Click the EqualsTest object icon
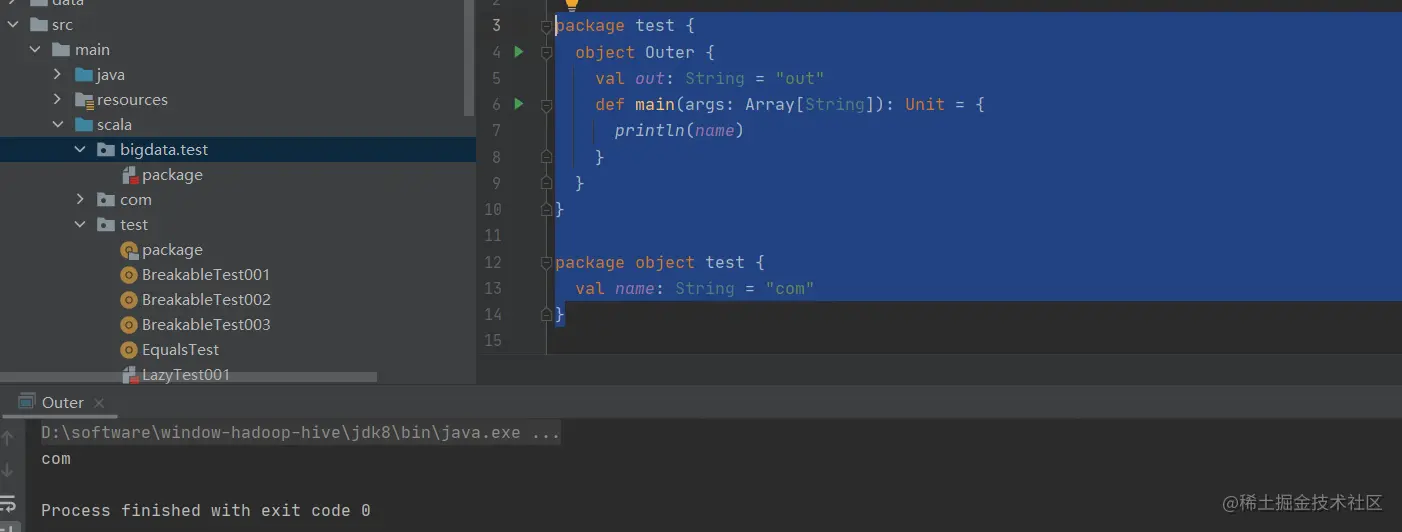The height and width of the screenshot is (532, 1402). tap(129, 350)
